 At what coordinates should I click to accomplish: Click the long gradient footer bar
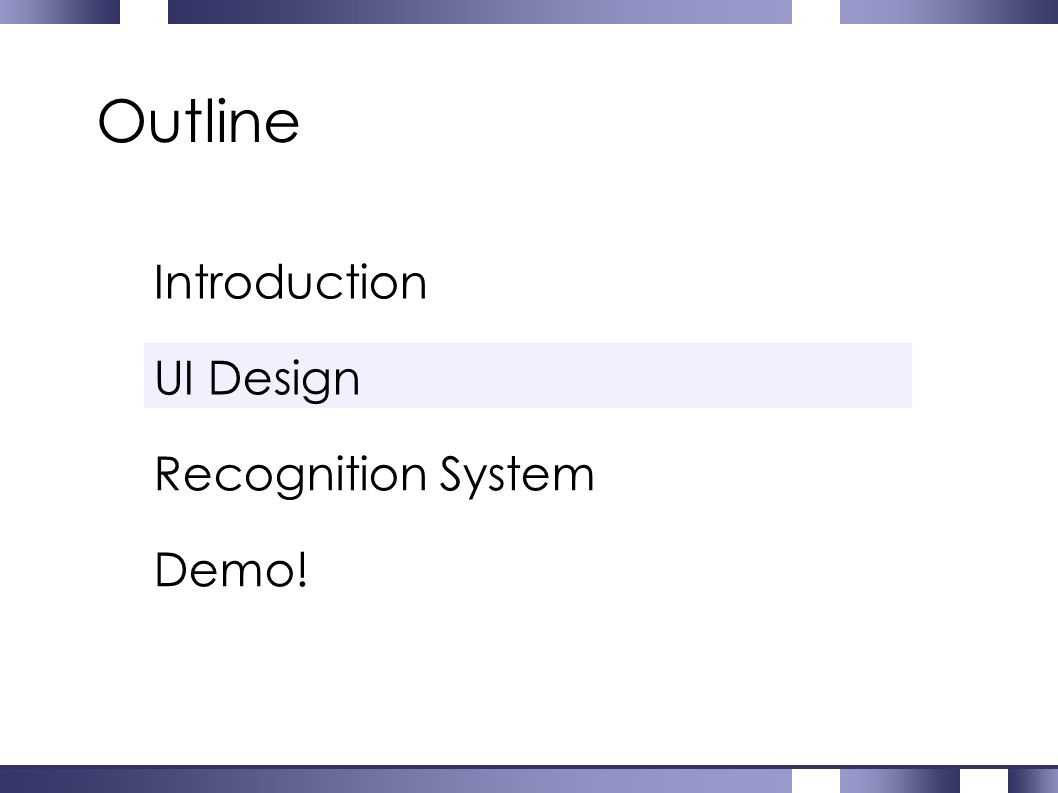pos(395,780)
